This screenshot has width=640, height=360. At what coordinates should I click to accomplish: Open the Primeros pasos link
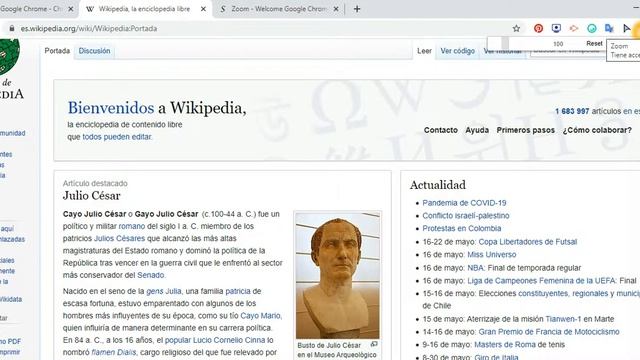(525, 130)
